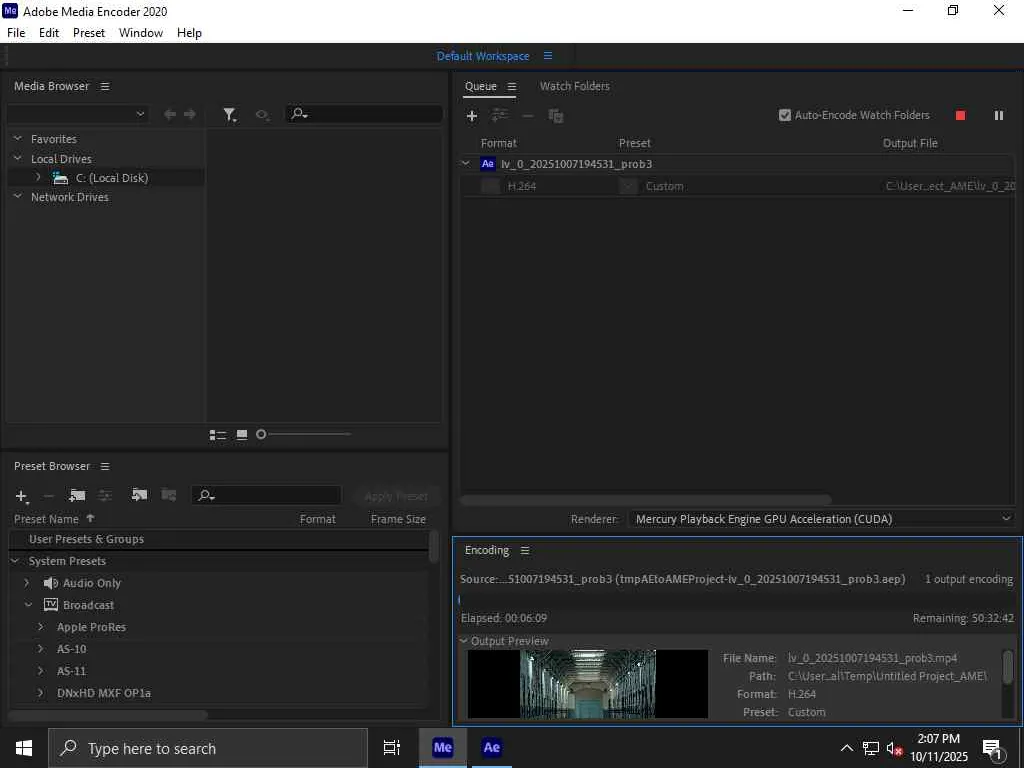Open the Queue panel hamburger menu
This screenshot has height=768, width=1024.
click(x=512, y=86)
